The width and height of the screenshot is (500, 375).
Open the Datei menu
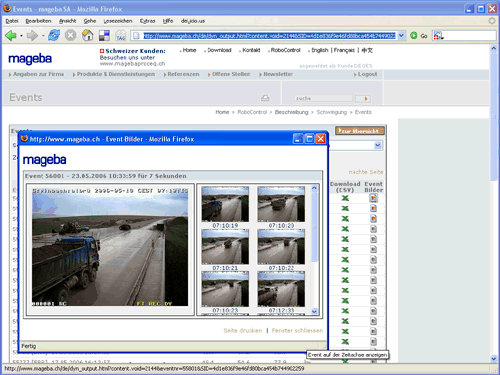(x=12, y=21)
